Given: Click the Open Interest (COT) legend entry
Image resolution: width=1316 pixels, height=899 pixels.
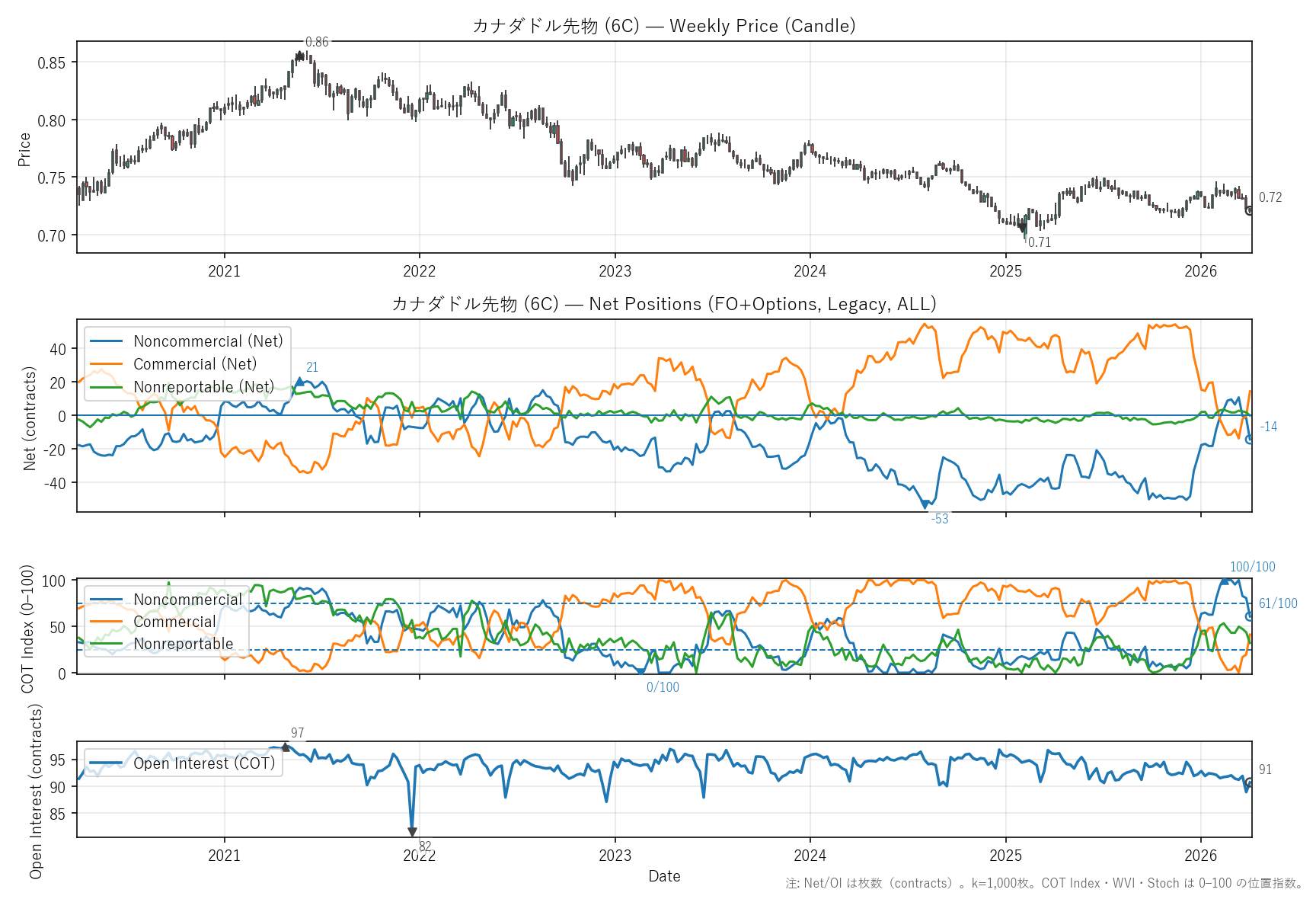Looking at the screenshot, I should tap(204, 763).
